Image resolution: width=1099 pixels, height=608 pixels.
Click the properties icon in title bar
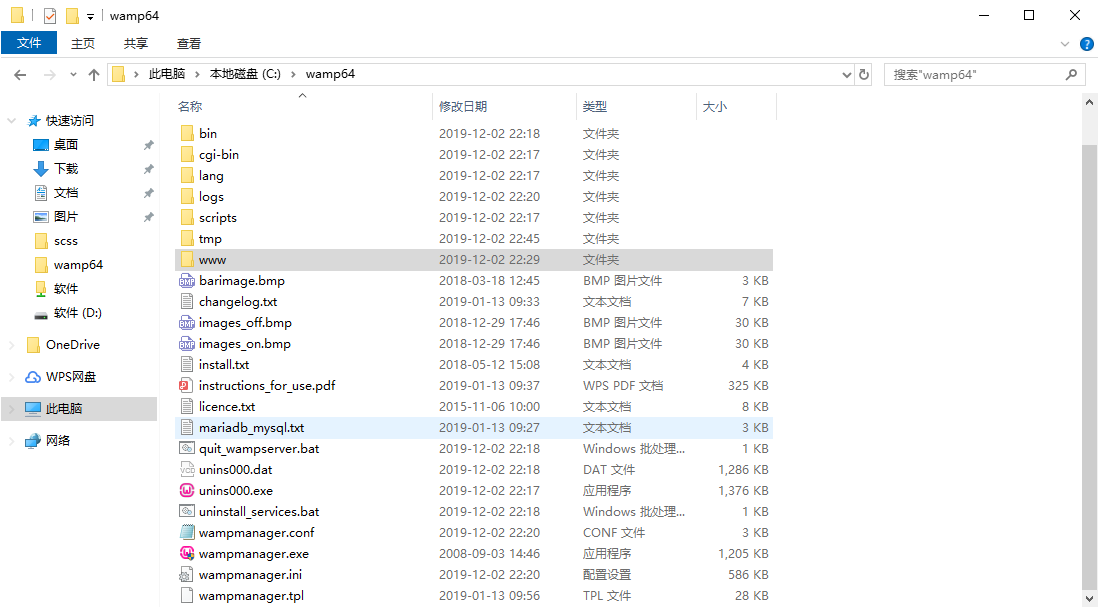50,15
